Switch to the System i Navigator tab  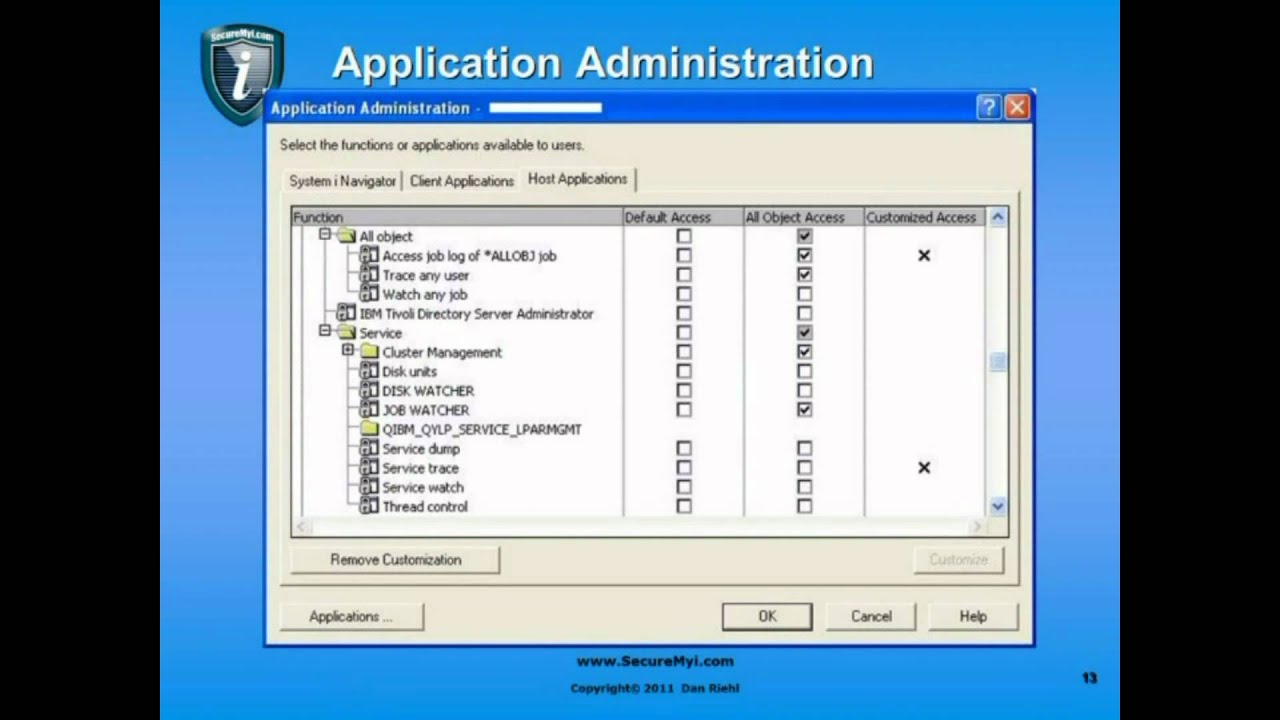(343, 181)
